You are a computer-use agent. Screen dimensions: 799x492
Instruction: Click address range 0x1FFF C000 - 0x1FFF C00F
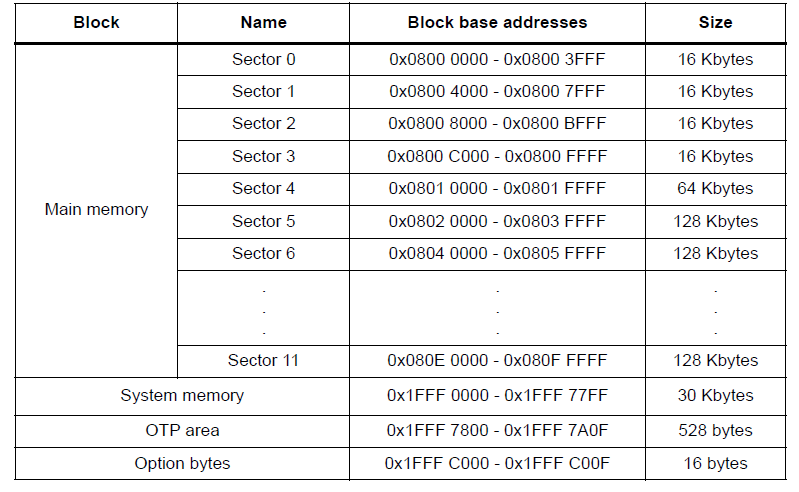(x=497, y=463)
